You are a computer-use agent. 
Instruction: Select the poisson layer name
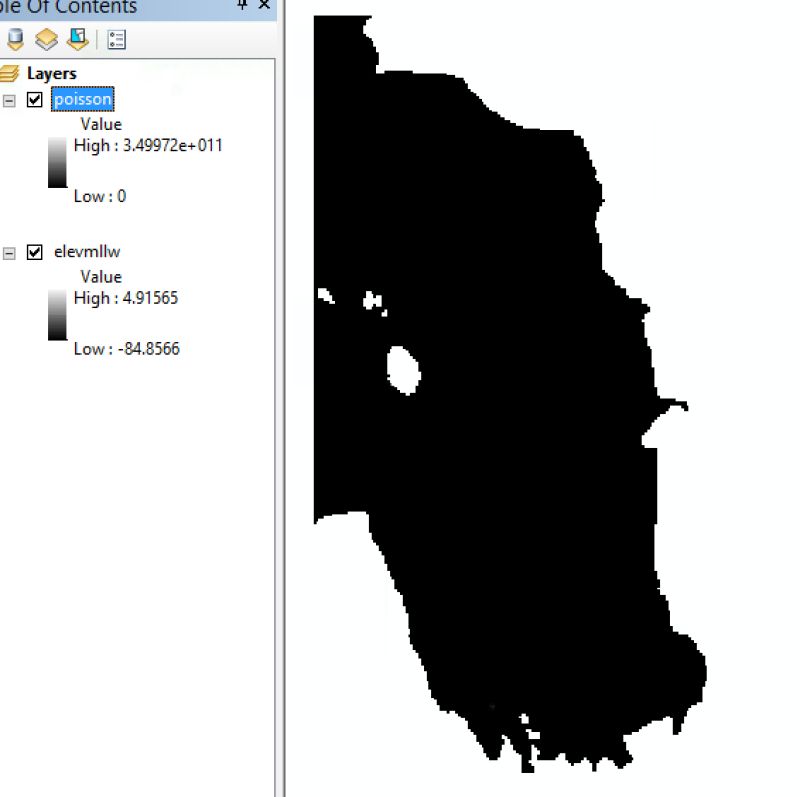coord(83,99)
